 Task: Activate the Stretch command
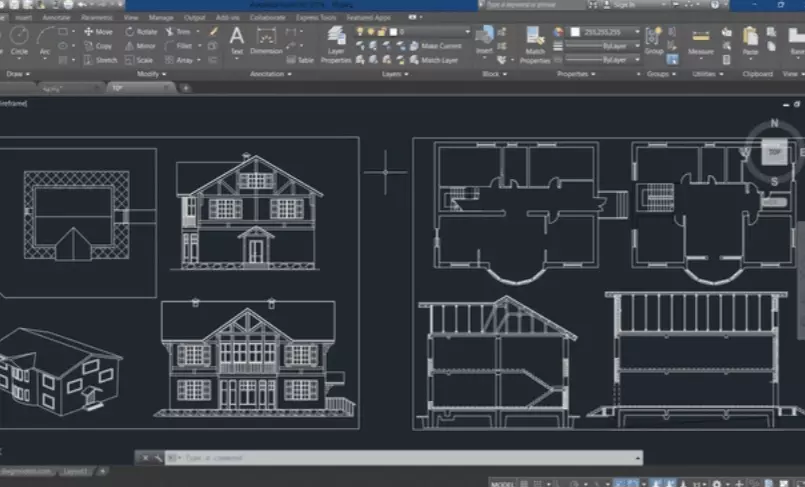coord(101,60)
